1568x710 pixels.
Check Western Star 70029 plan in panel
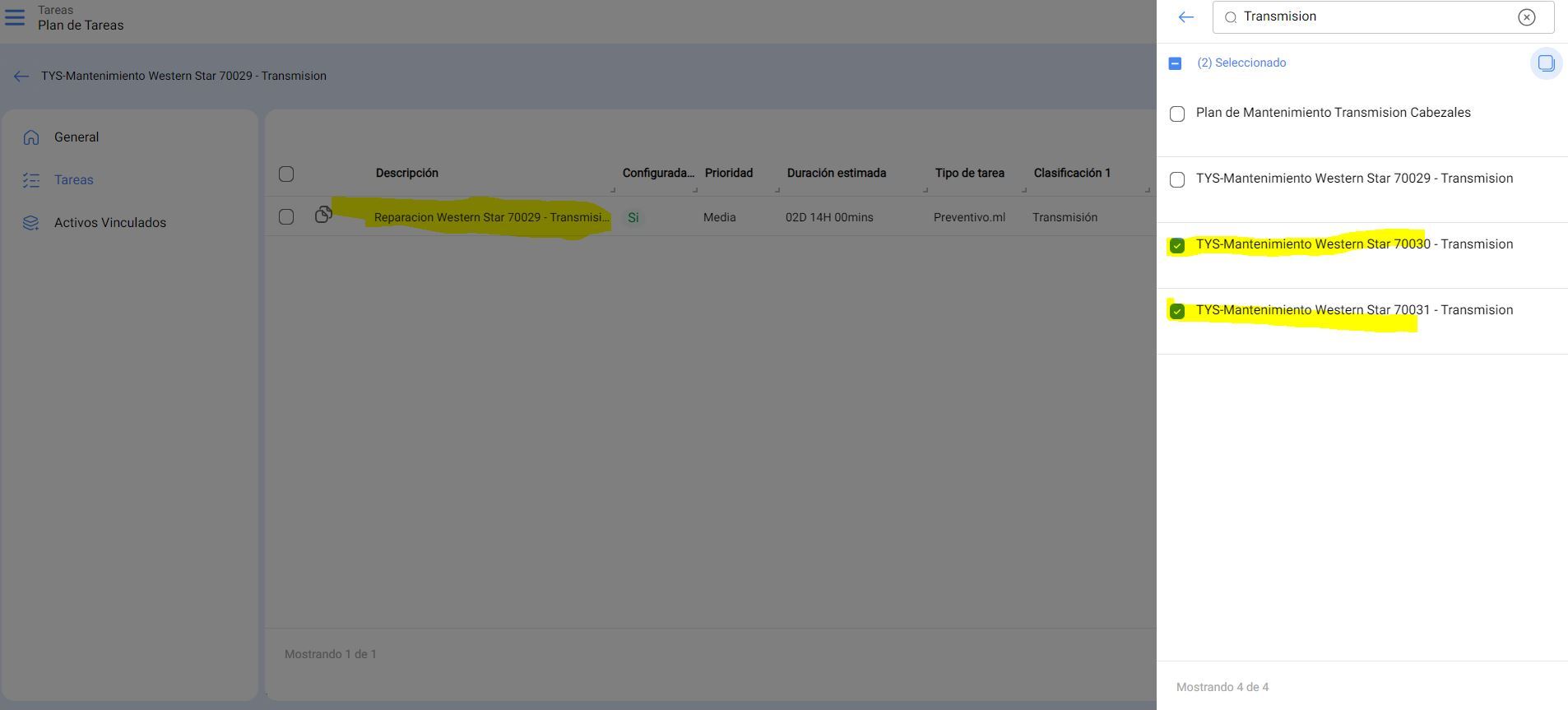click(1177, 180)
